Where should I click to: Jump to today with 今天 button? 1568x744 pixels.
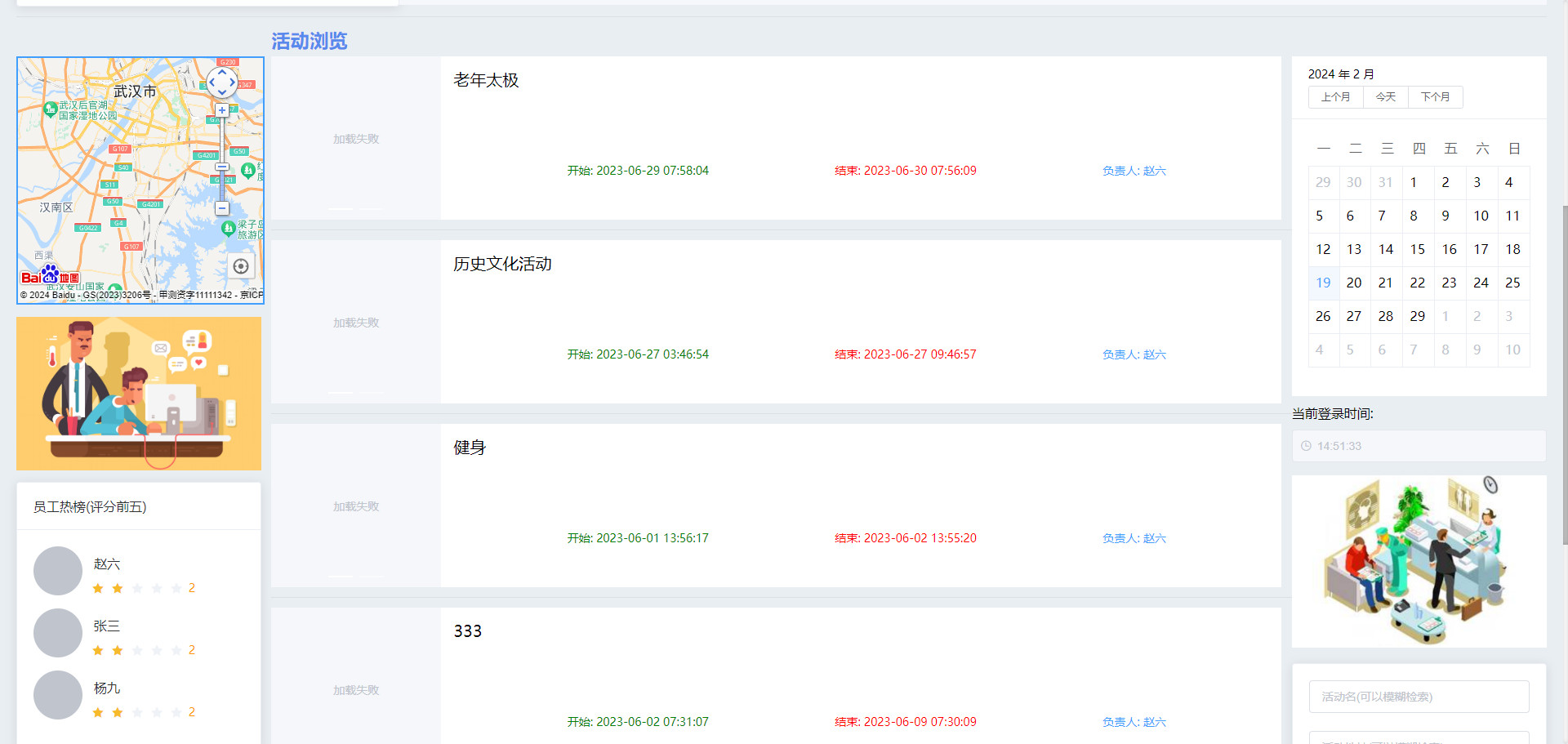pyautogui.click(x=1385, y=97)
